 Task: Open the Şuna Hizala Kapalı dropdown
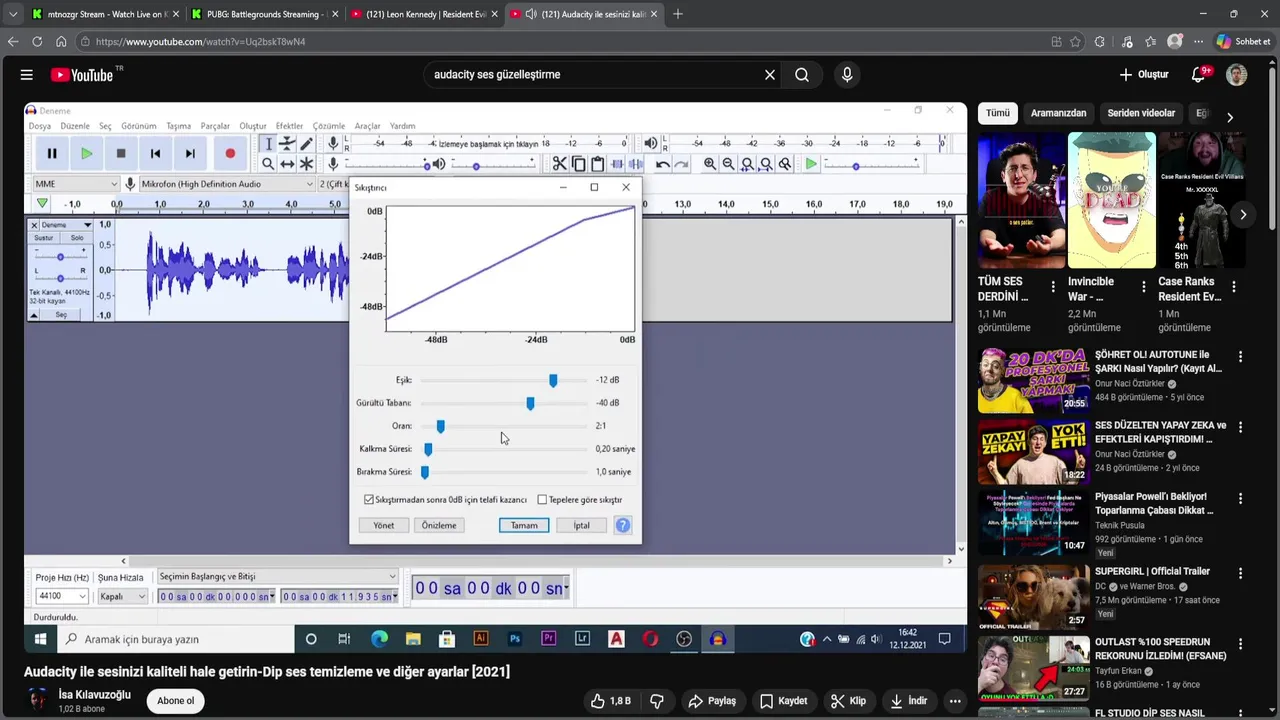click(x=122, y=596)
